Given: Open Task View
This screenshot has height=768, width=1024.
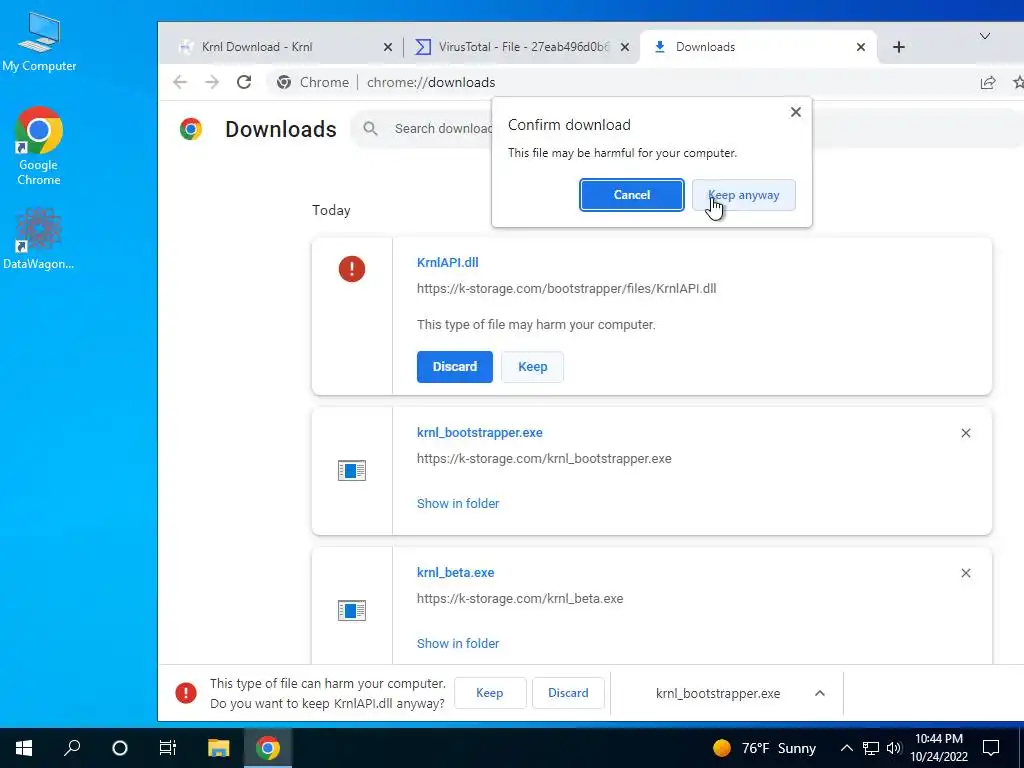Looking at the screenshot, I should pyautogui.click(x=168, y=748).
